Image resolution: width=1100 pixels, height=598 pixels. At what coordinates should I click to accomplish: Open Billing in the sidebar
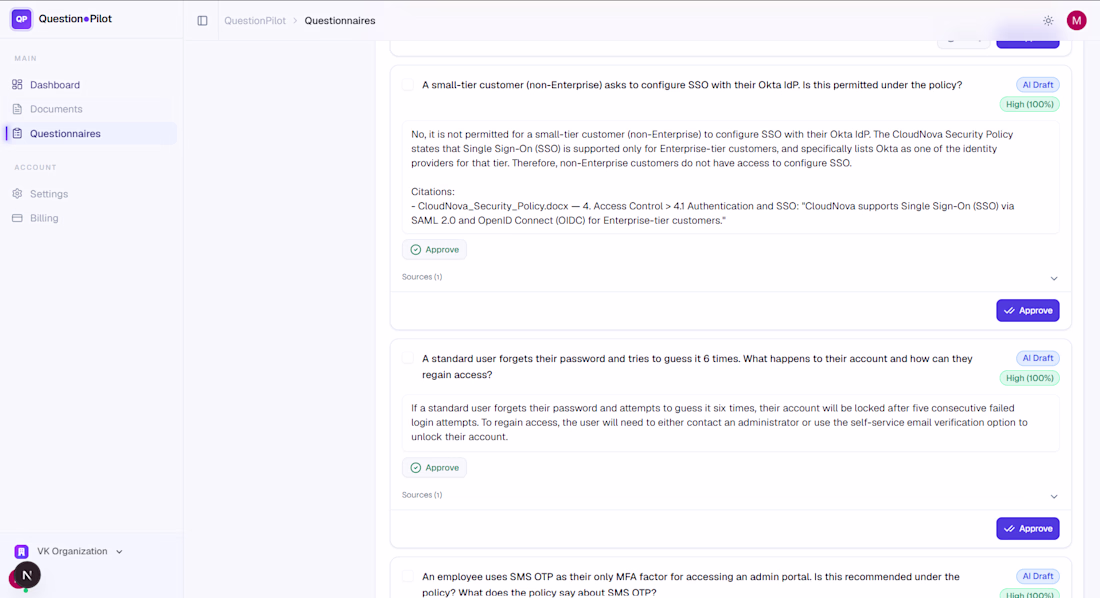coord(91,218)
